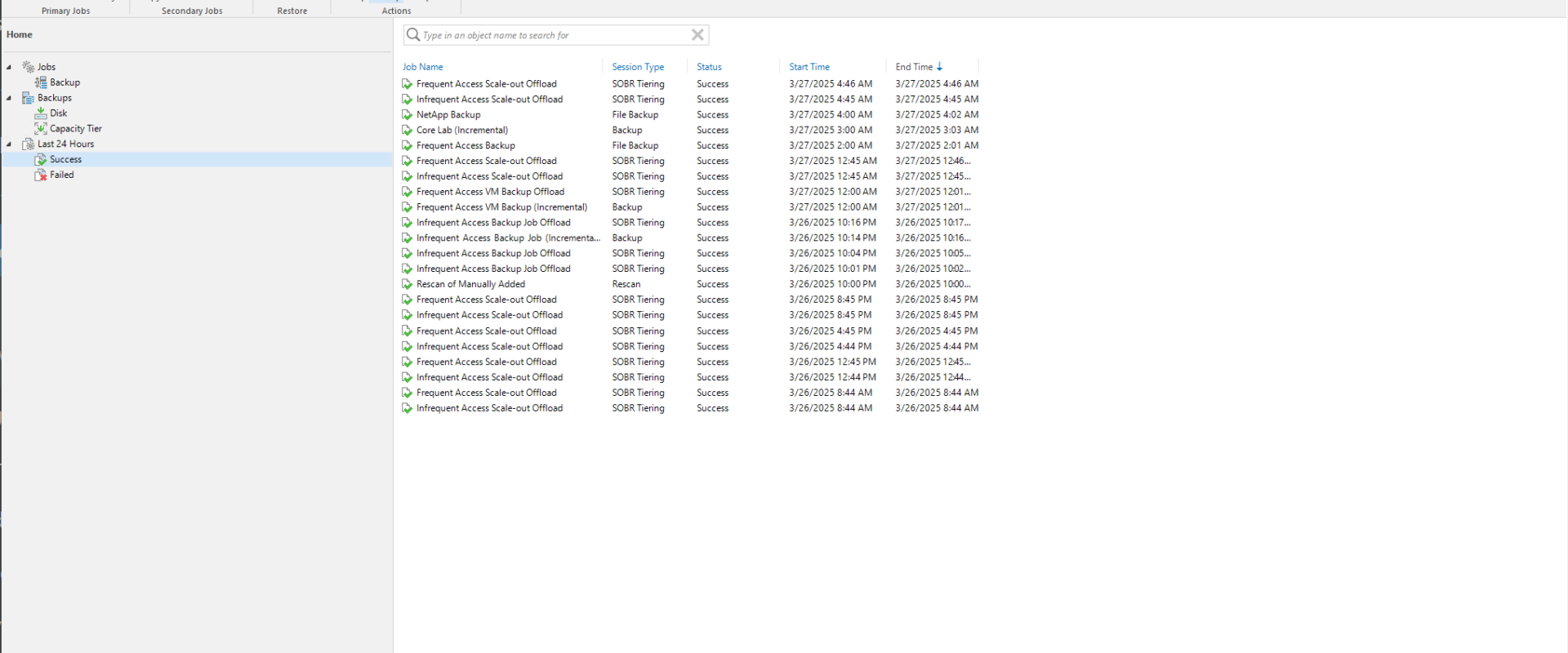Viewport: 1568px width, 653px height.
Task: Collapse the Jobs tree node
Action: point(9,67)
